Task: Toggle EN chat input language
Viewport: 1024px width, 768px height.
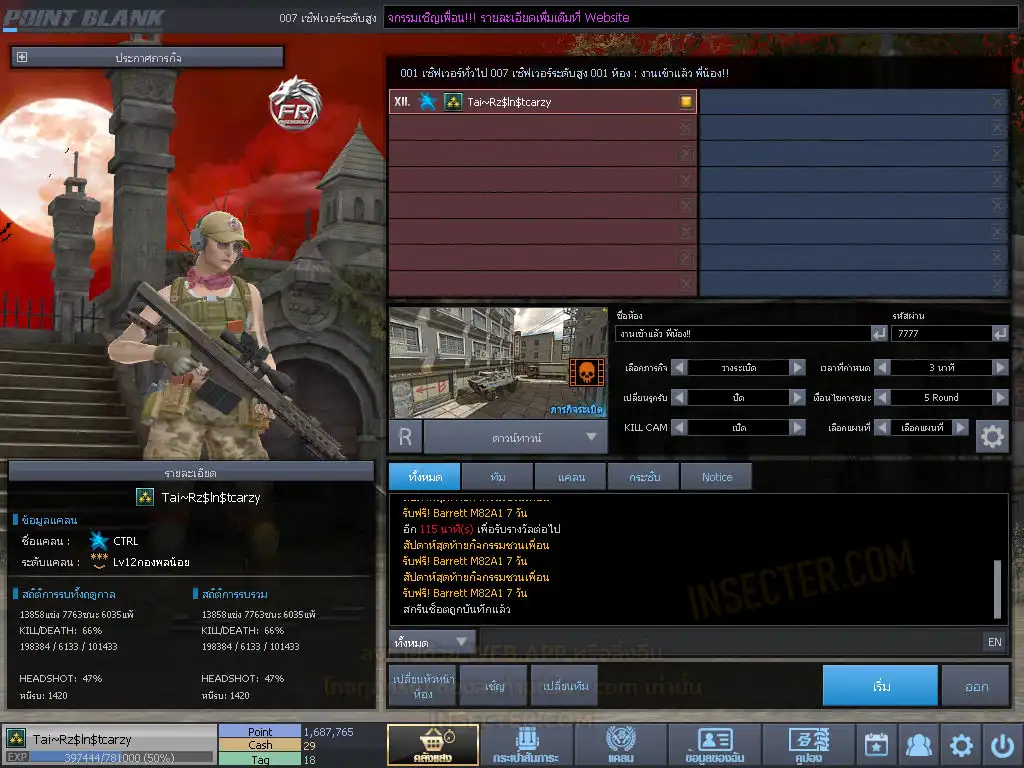Action: [x=994, y=642]
